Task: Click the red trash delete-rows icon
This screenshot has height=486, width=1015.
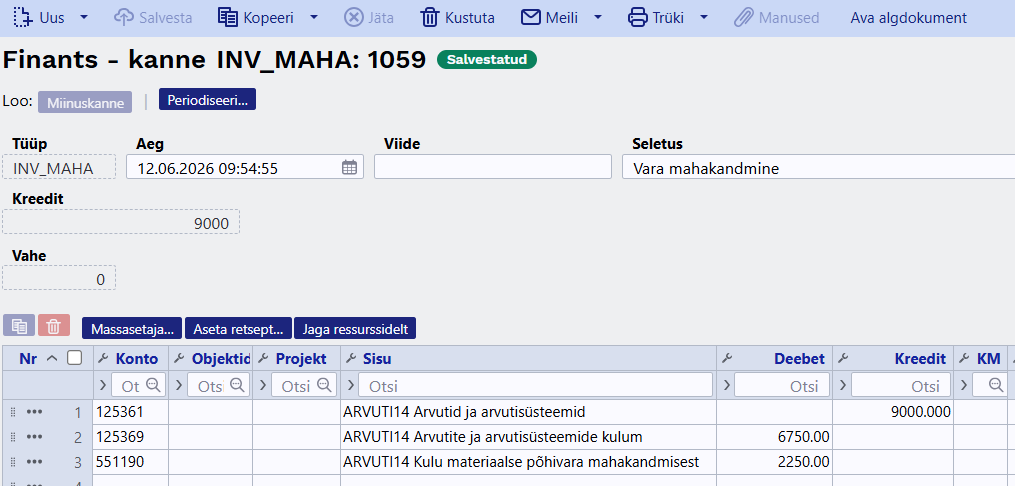Action: pyautogui.click(x=54, y=327)
